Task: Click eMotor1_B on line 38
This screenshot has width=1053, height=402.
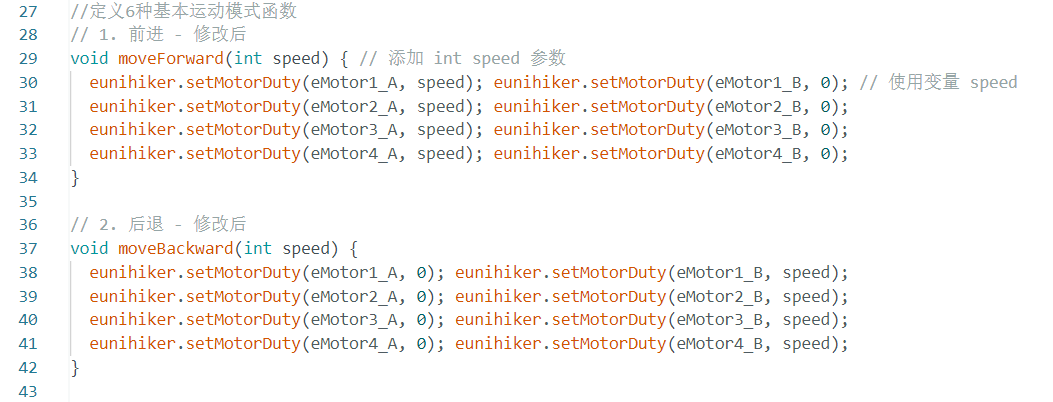Action: click(x=720, y=272)
